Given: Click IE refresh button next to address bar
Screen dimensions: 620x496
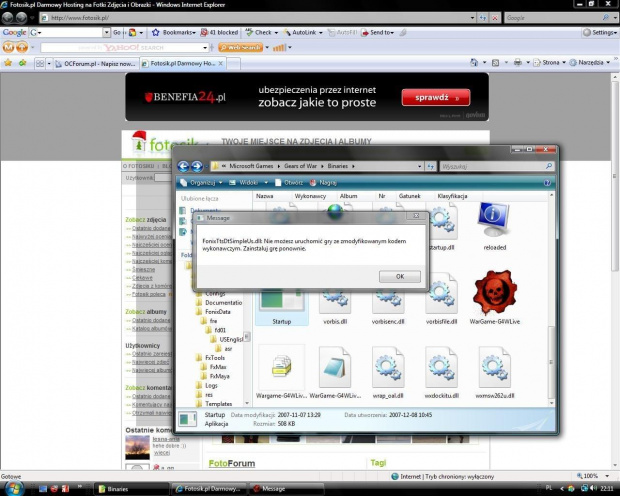Looking at the screenshot, I should click(483, 18).
